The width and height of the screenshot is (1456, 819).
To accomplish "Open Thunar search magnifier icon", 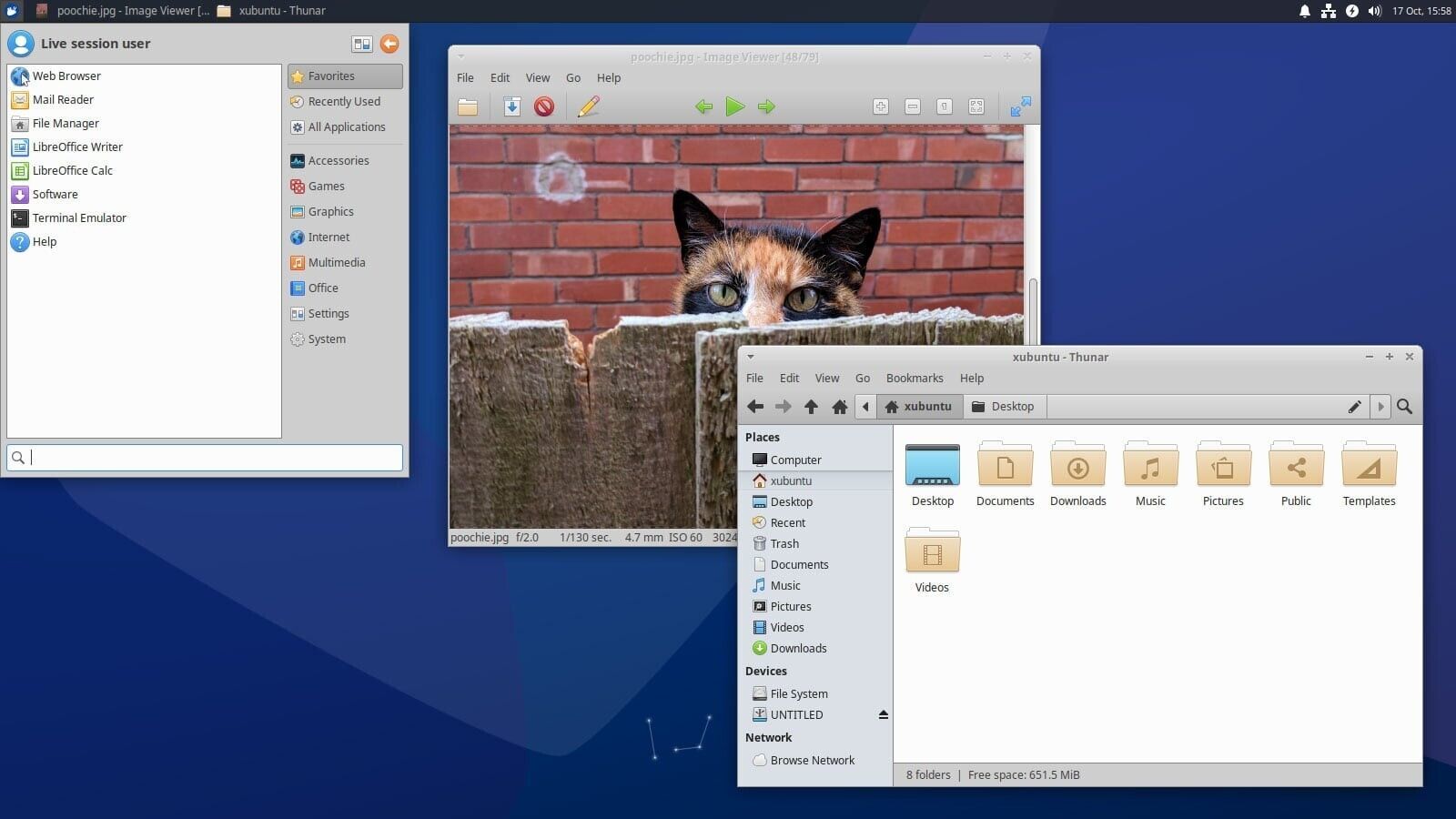I will [x=1404, y=407].
